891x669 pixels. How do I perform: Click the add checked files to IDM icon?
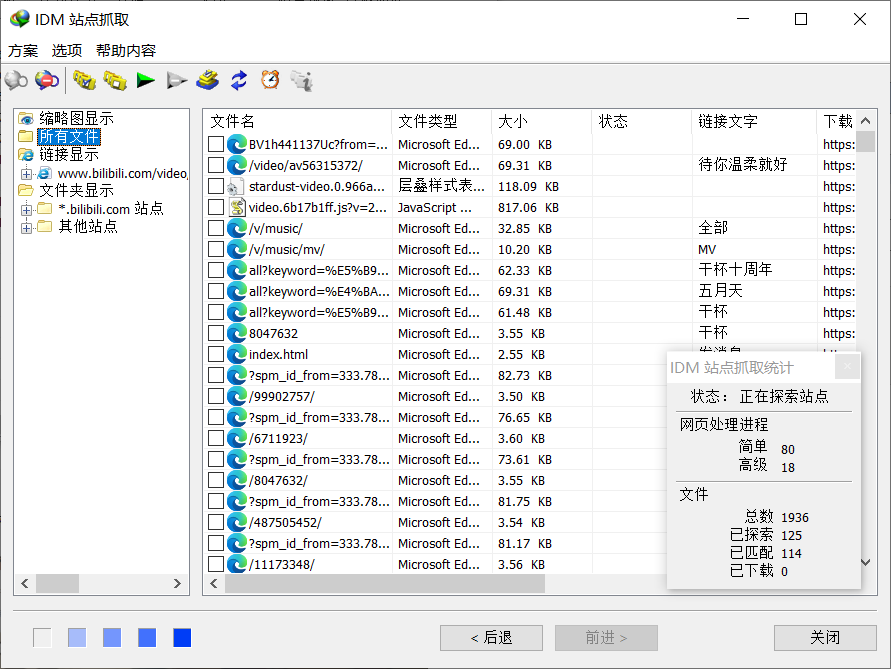pyautogui.click(x=208, y=81)
